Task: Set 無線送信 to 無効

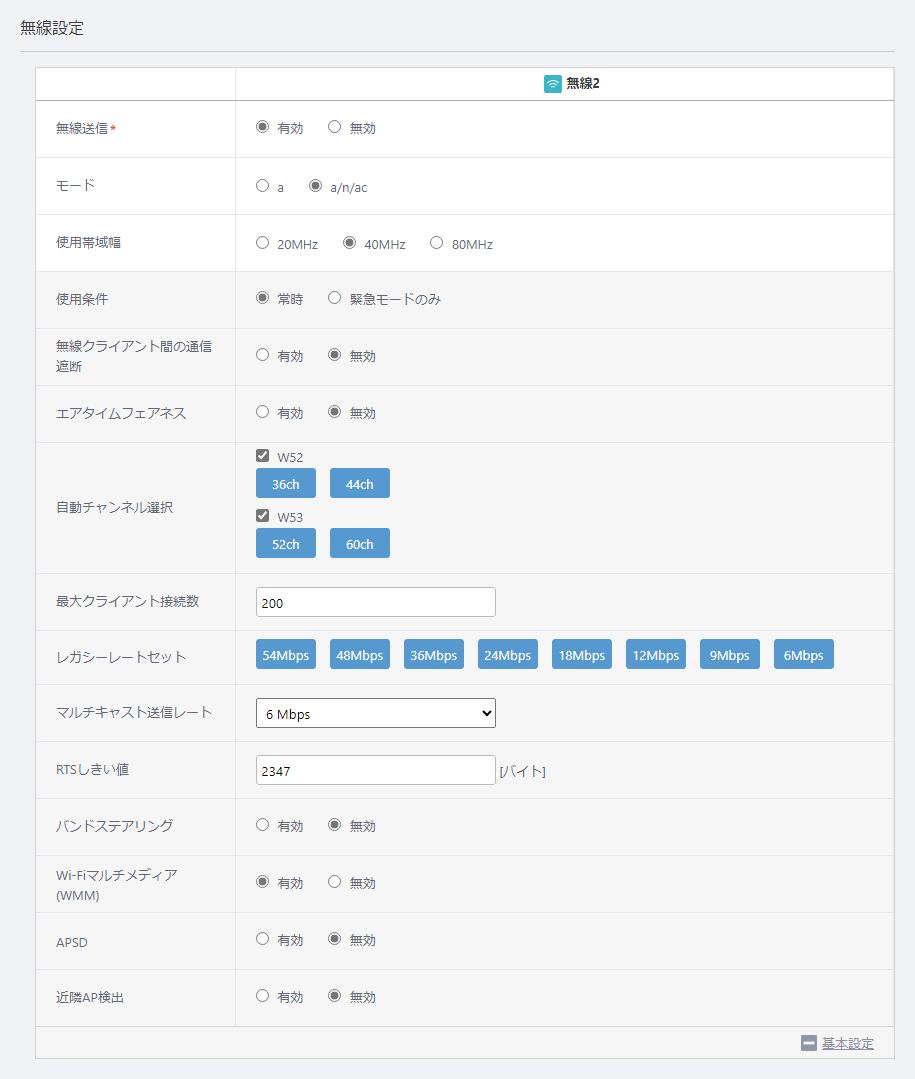Action: 334,127
